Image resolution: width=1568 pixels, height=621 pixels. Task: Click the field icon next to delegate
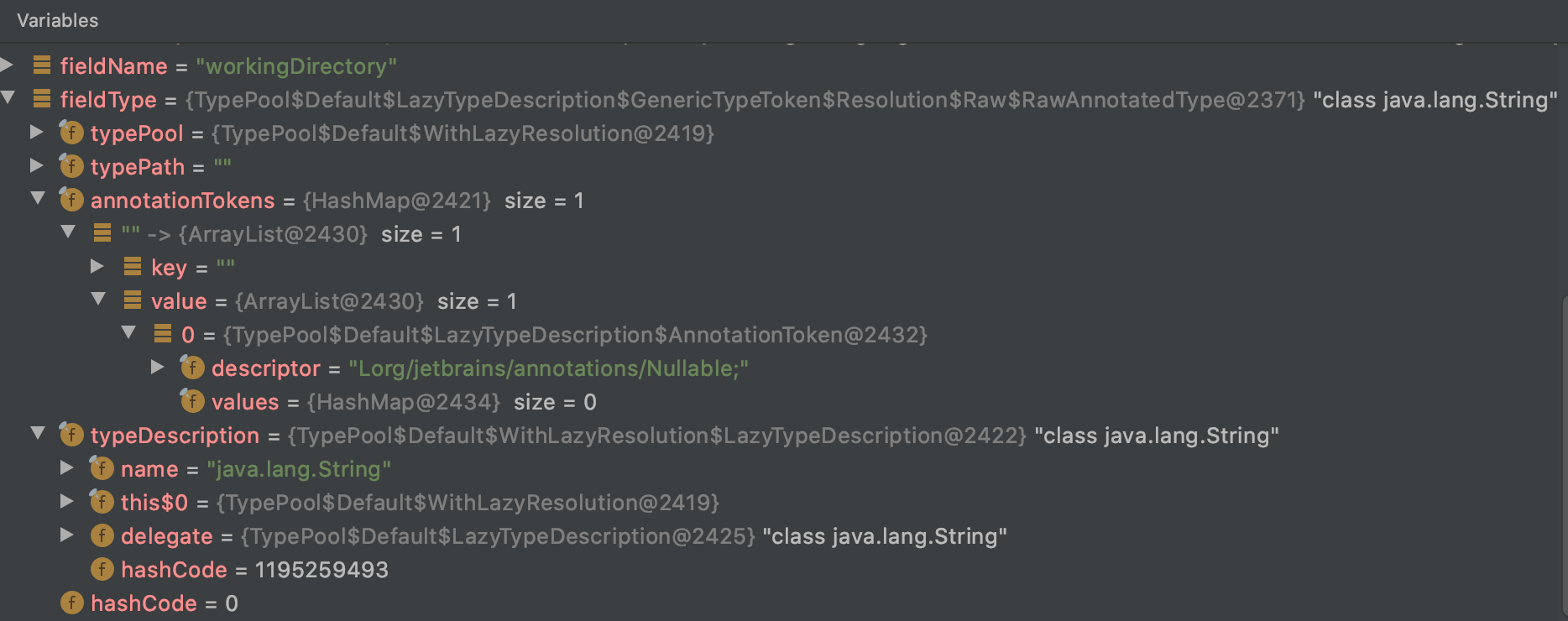tap(102, 535)
